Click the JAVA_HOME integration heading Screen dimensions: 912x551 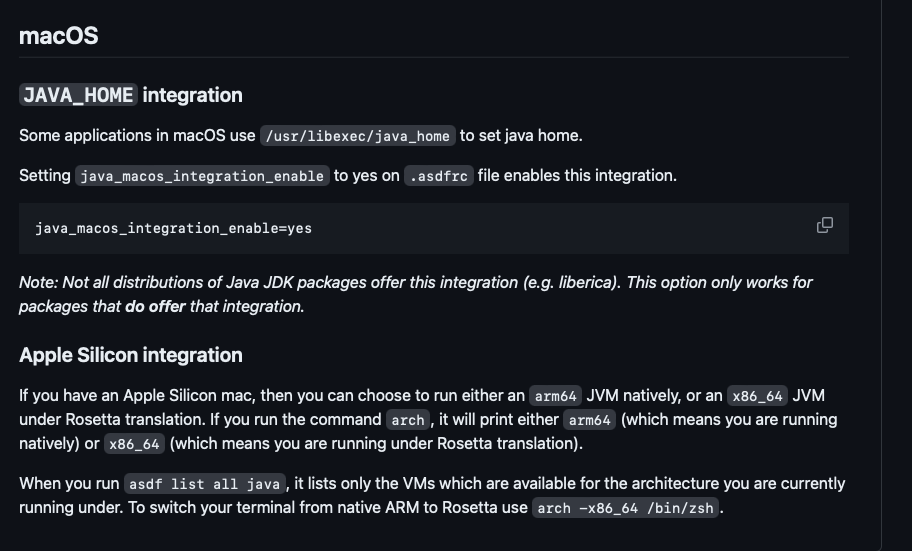(x=131, y=95)
